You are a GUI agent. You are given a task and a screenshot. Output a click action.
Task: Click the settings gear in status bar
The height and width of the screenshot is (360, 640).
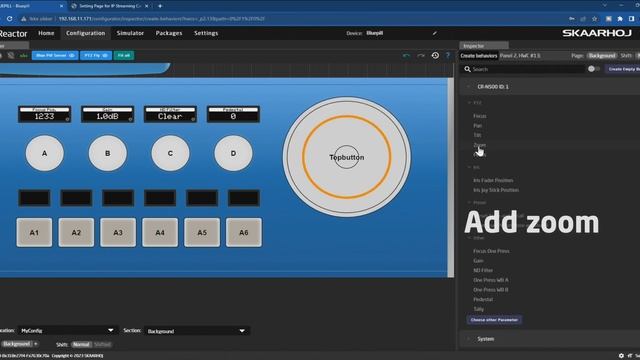tap(621, 356)
